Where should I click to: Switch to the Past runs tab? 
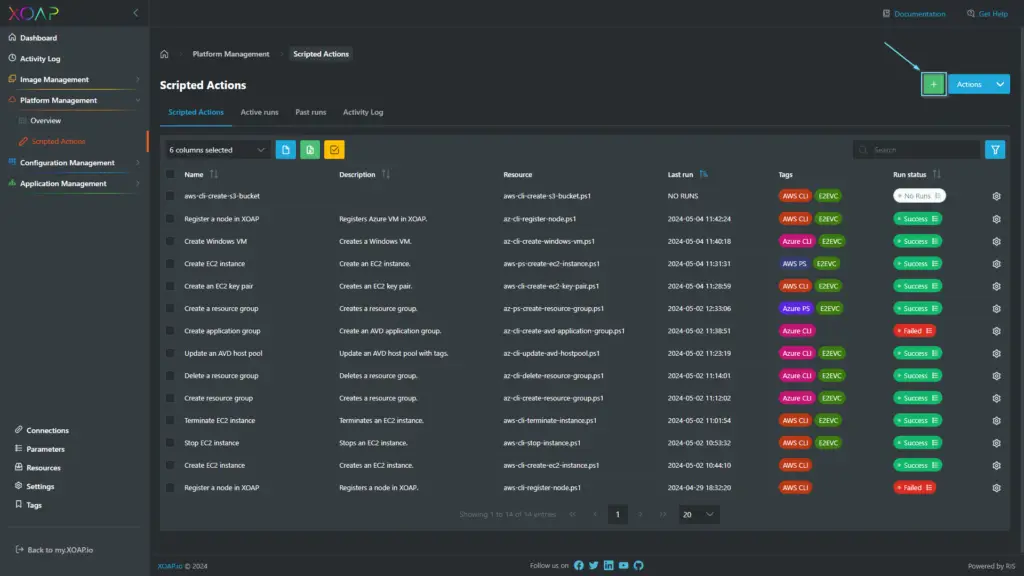pos(310,112)
